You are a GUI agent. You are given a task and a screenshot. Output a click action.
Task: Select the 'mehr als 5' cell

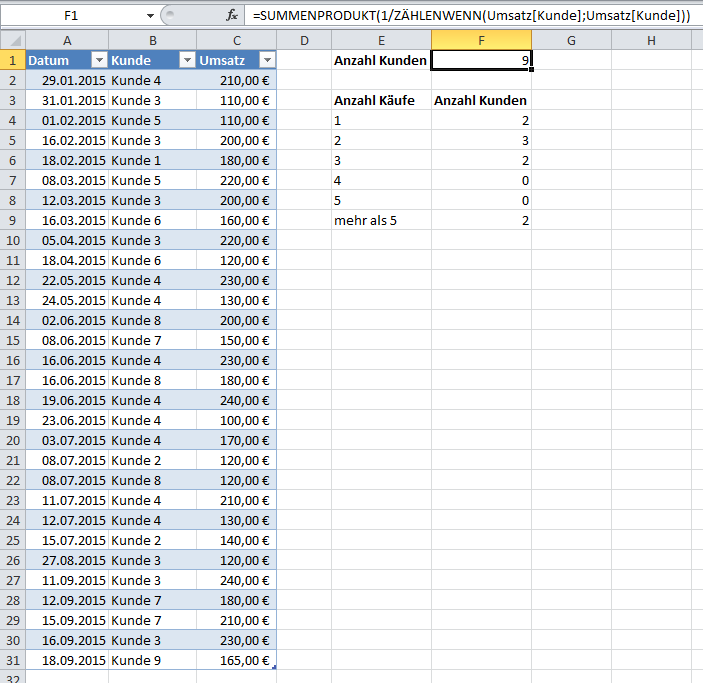[x=382, y=220]
